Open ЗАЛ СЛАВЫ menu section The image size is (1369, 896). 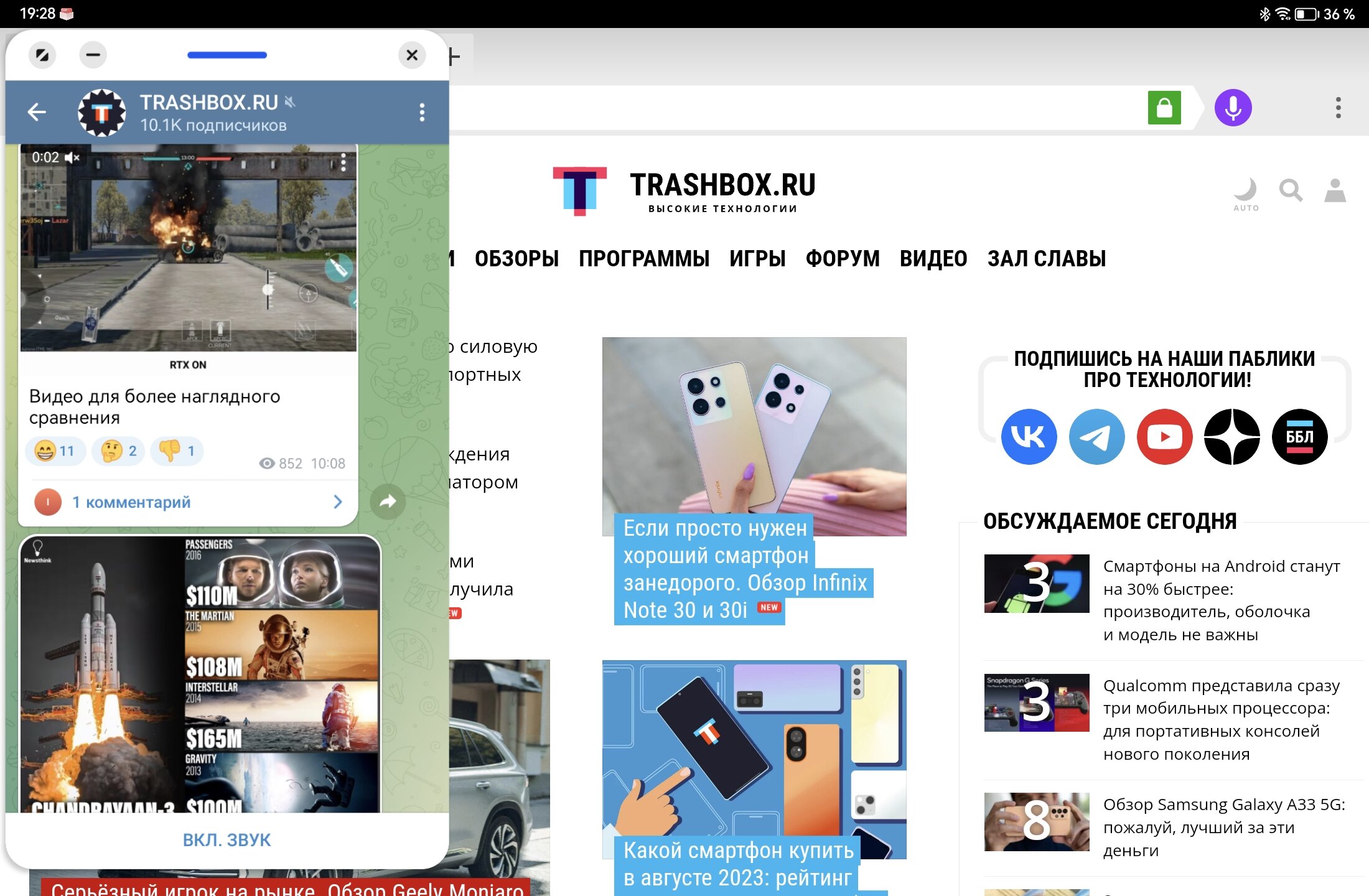click(1047, 258)
